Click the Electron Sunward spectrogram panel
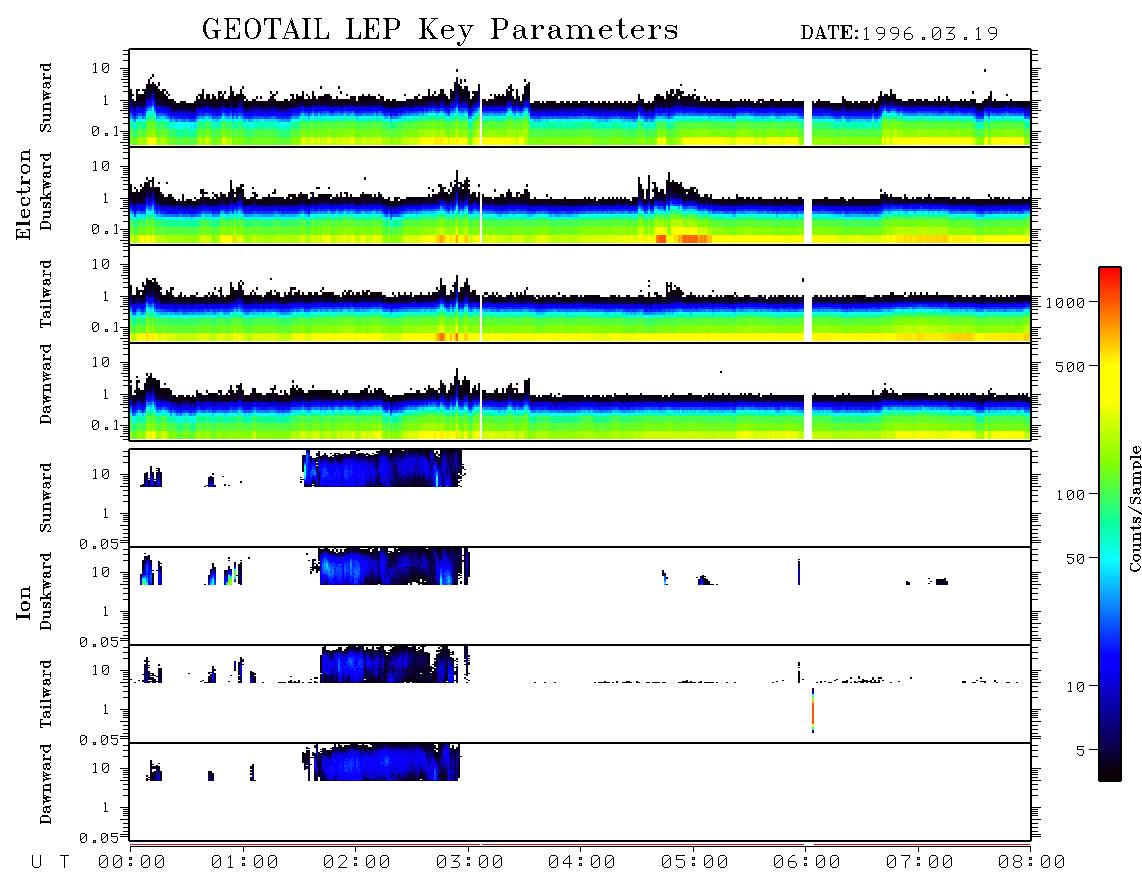 pyautogui.click(x=580, y=98)
